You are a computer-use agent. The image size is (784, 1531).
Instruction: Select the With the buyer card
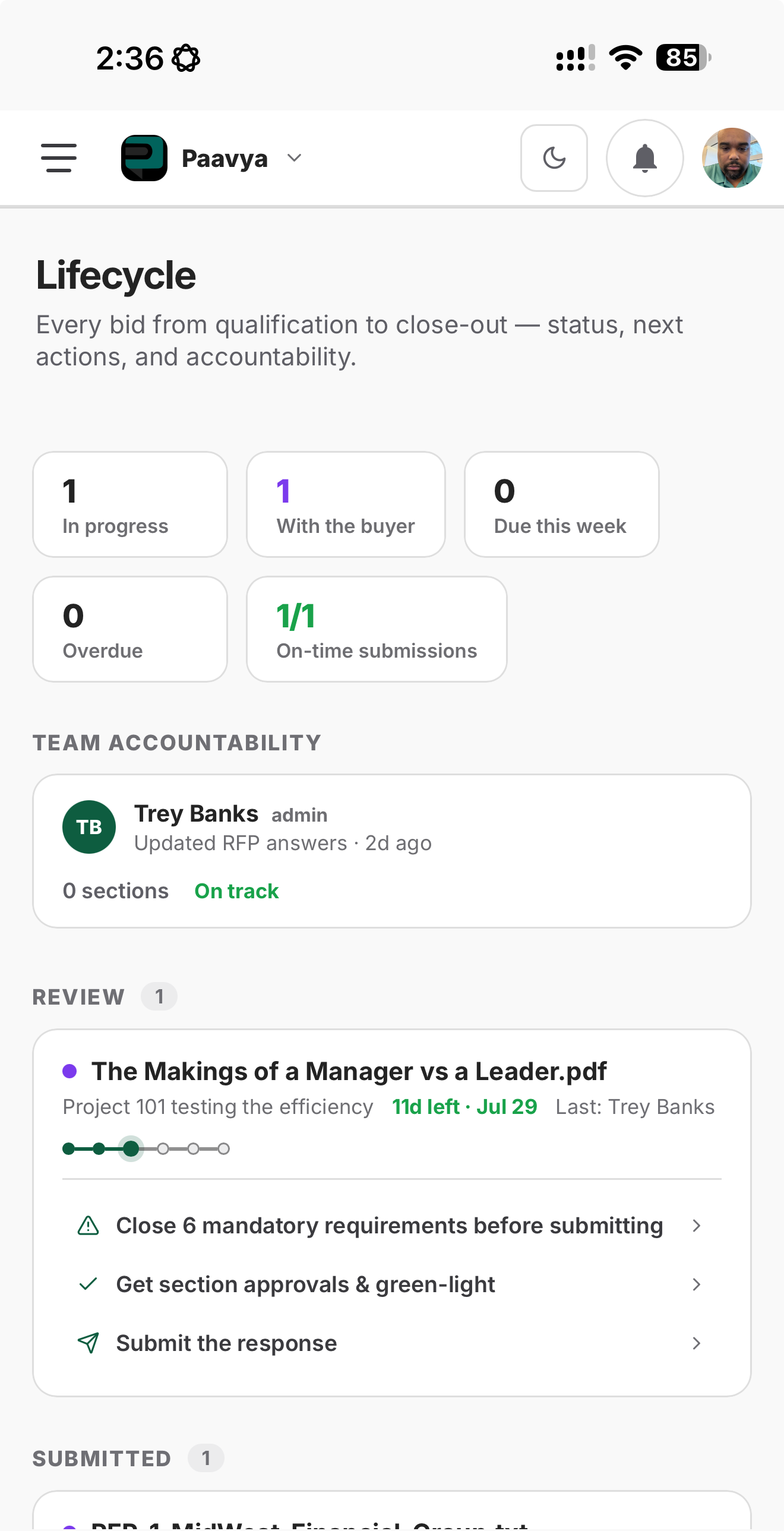click(346, 504)
